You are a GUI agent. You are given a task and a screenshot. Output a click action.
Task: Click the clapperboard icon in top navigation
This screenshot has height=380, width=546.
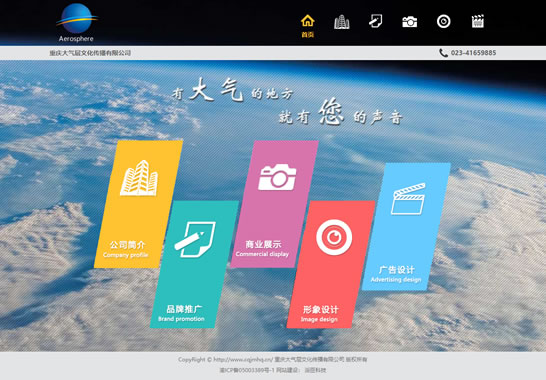pos(478,21)
